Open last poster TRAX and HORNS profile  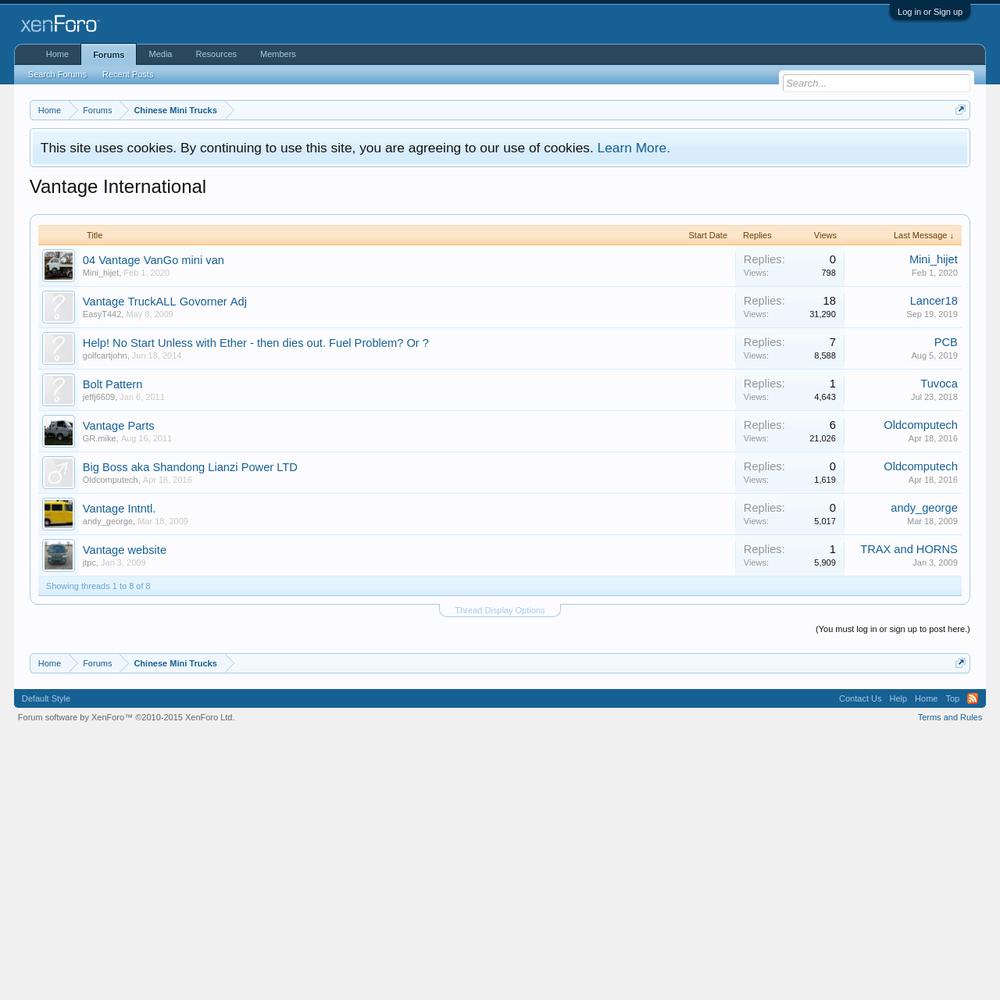tap(908, 550)
